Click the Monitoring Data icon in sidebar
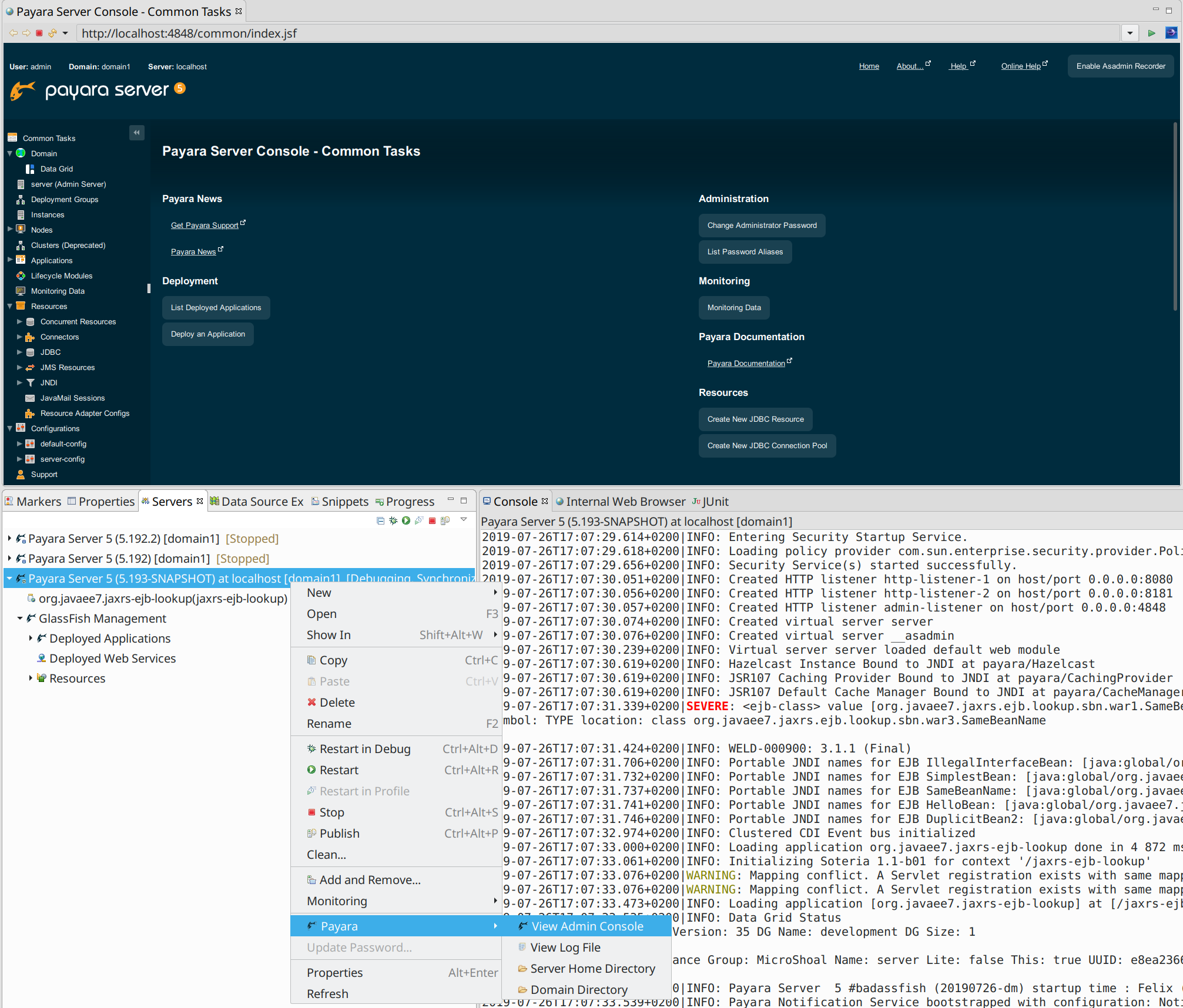The height and width of the screenshot is (1008, 1183). 21,291
